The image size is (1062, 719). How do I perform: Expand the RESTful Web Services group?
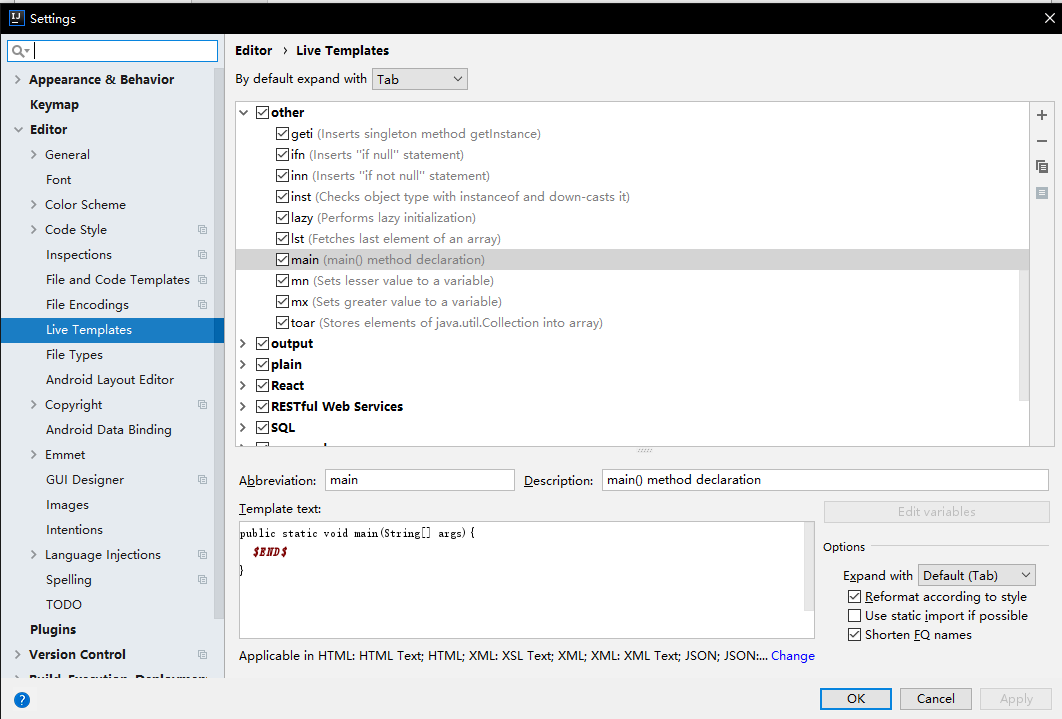coord(243,406)
